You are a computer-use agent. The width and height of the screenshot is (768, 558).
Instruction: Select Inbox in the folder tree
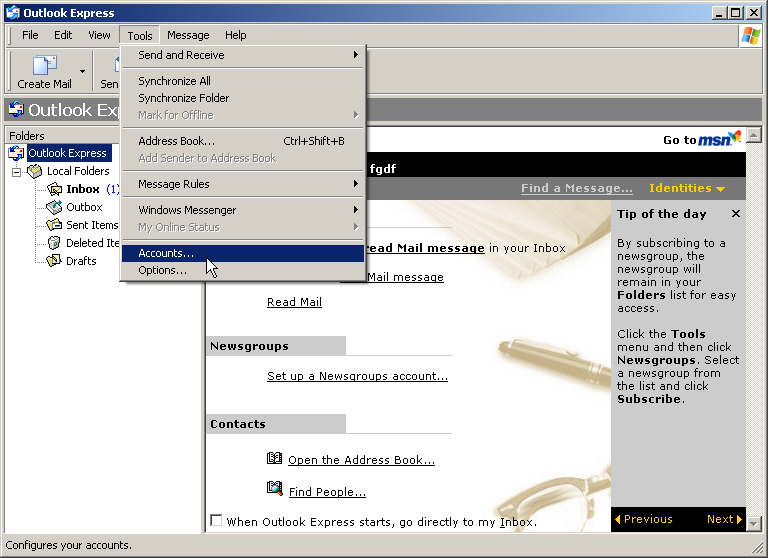click(83, 189)
